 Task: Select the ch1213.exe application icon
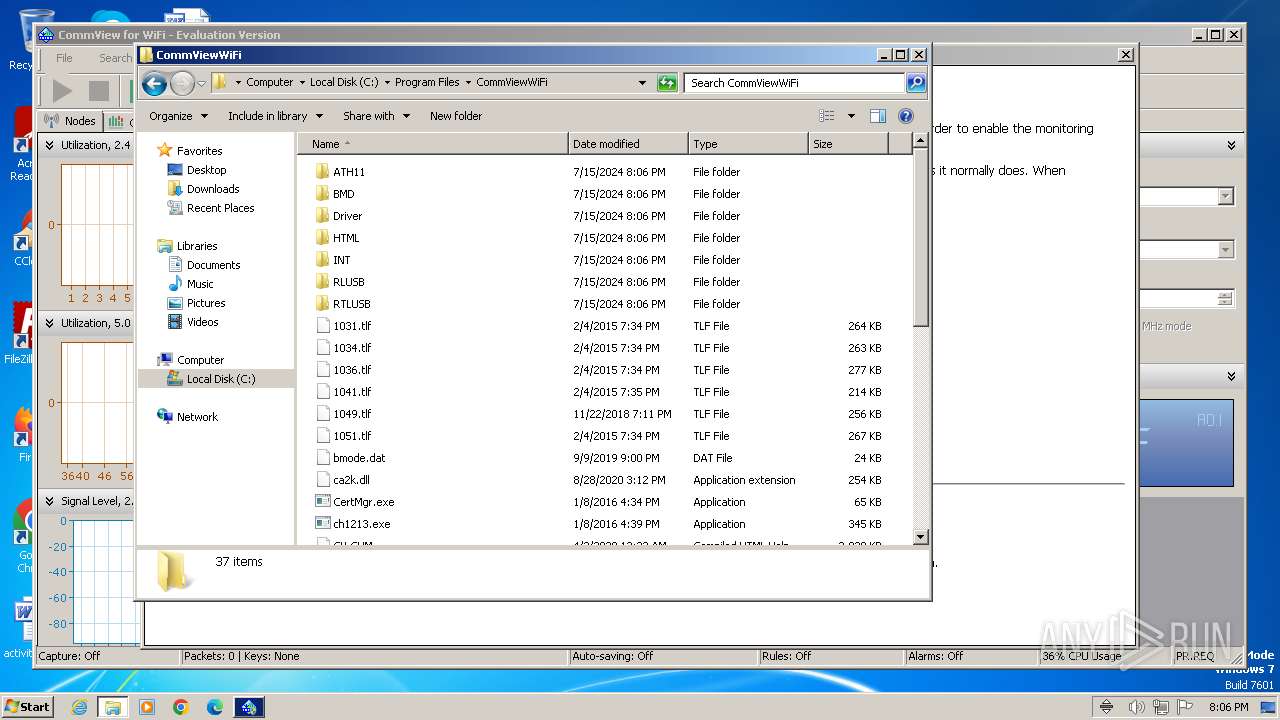pos(322,524)
